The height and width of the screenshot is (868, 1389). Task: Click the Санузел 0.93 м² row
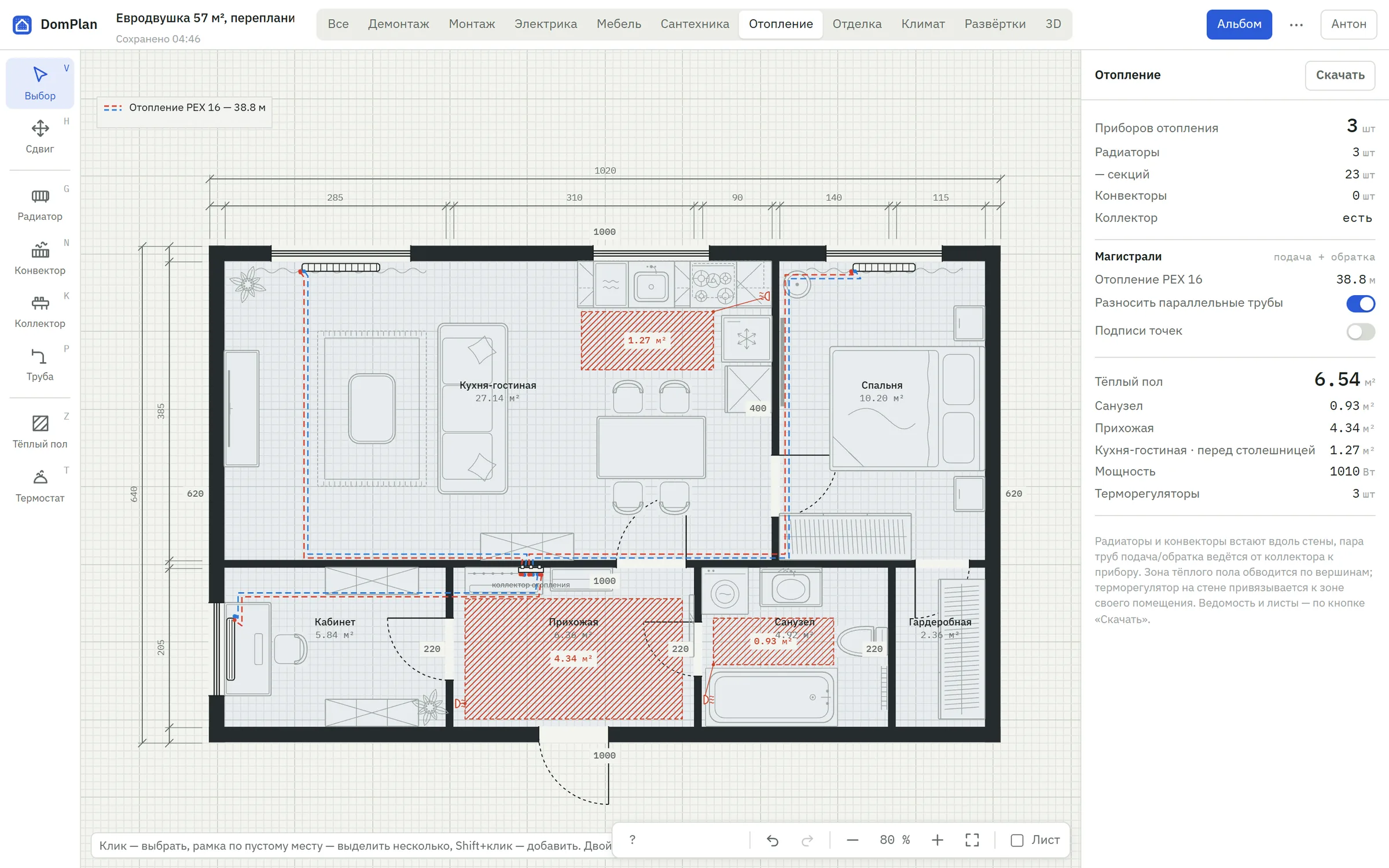[x=1234, y=406]
